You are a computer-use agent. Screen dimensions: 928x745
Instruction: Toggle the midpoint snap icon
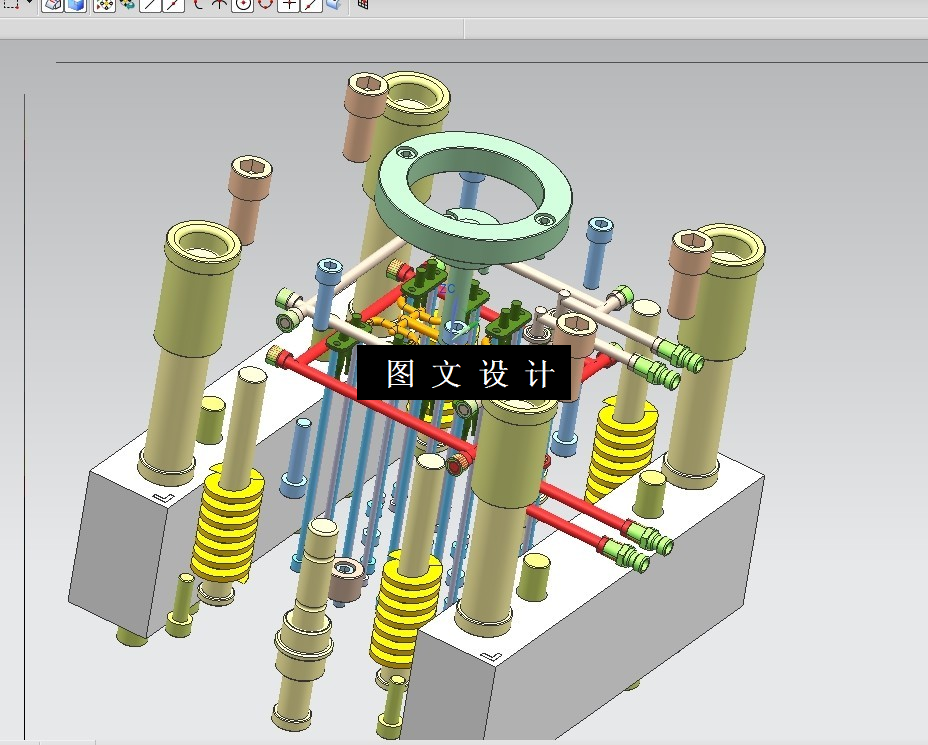point(219,4)
